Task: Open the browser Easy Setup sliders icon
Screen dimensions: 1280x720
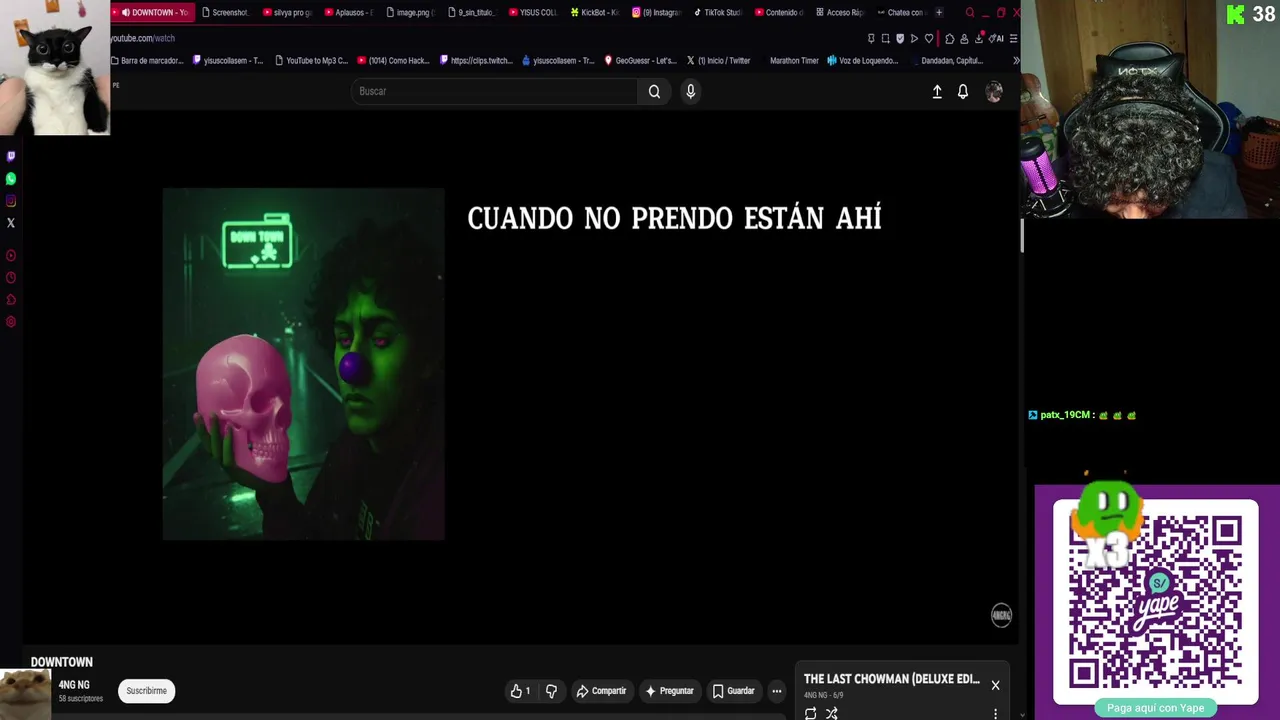Action: click(x=1013, y=38)
